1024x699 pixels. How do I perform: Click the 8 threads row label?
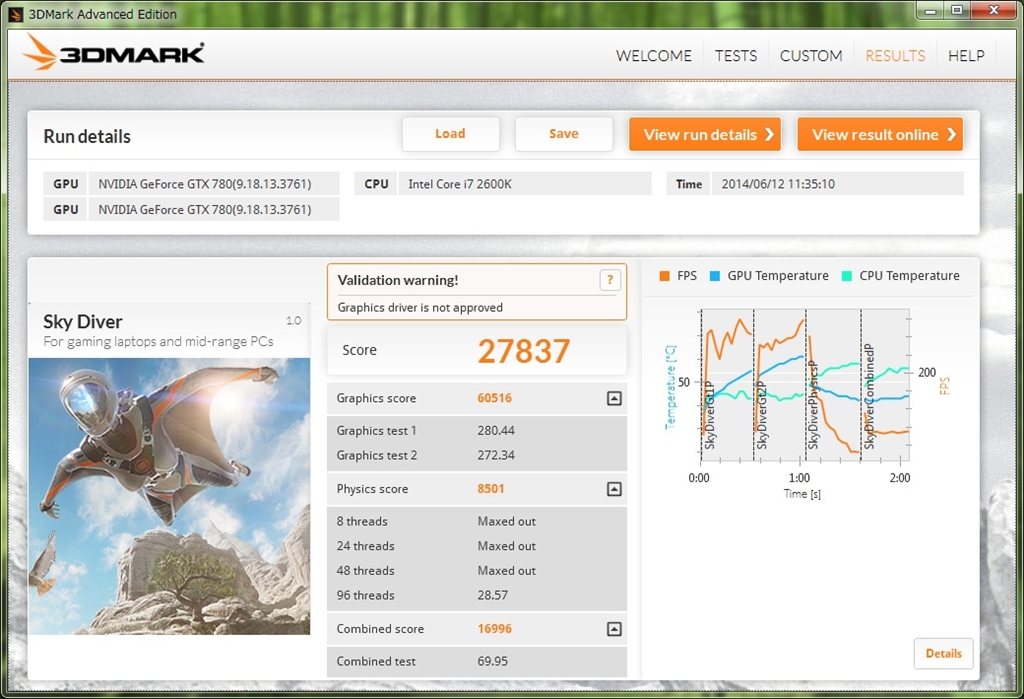(x=362, y=521)
